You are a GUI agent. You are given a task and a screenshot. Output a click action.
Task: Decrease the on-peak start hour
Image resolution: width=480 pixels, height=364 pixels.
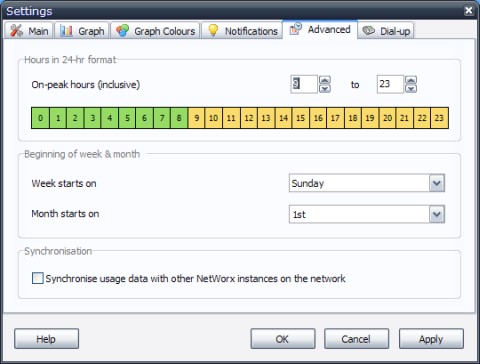(x=325, y=88)
